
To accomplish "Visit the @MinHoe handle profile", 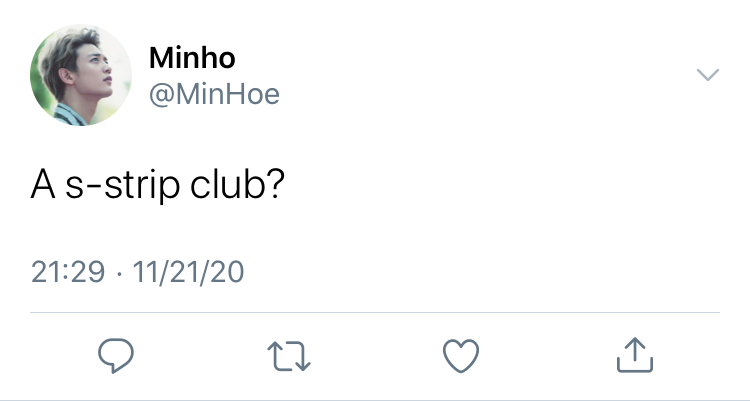I will click(214, 94).
